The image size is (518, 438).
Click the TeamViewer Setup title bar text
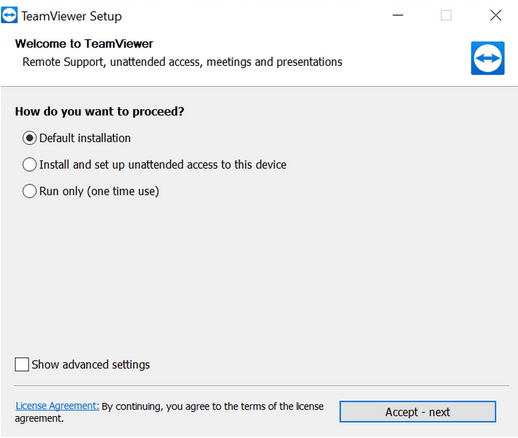(x=72, y=16)
